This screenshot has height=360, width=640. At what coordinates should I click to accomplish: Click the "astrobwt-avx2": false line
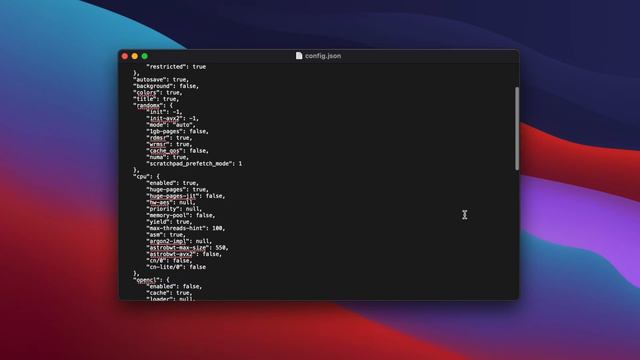pyautogui.click(x=184, y=254)
